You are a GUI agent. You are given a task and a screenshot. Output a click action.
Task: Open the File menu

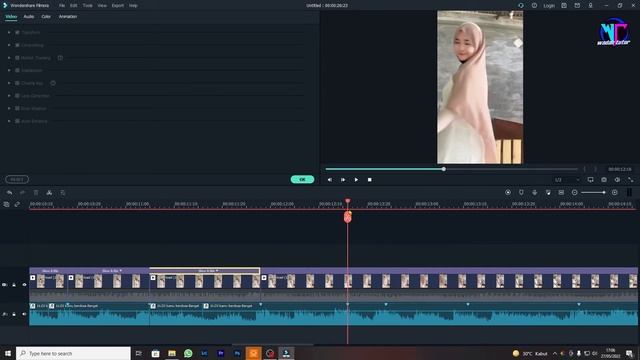click(x=62, y=6)
